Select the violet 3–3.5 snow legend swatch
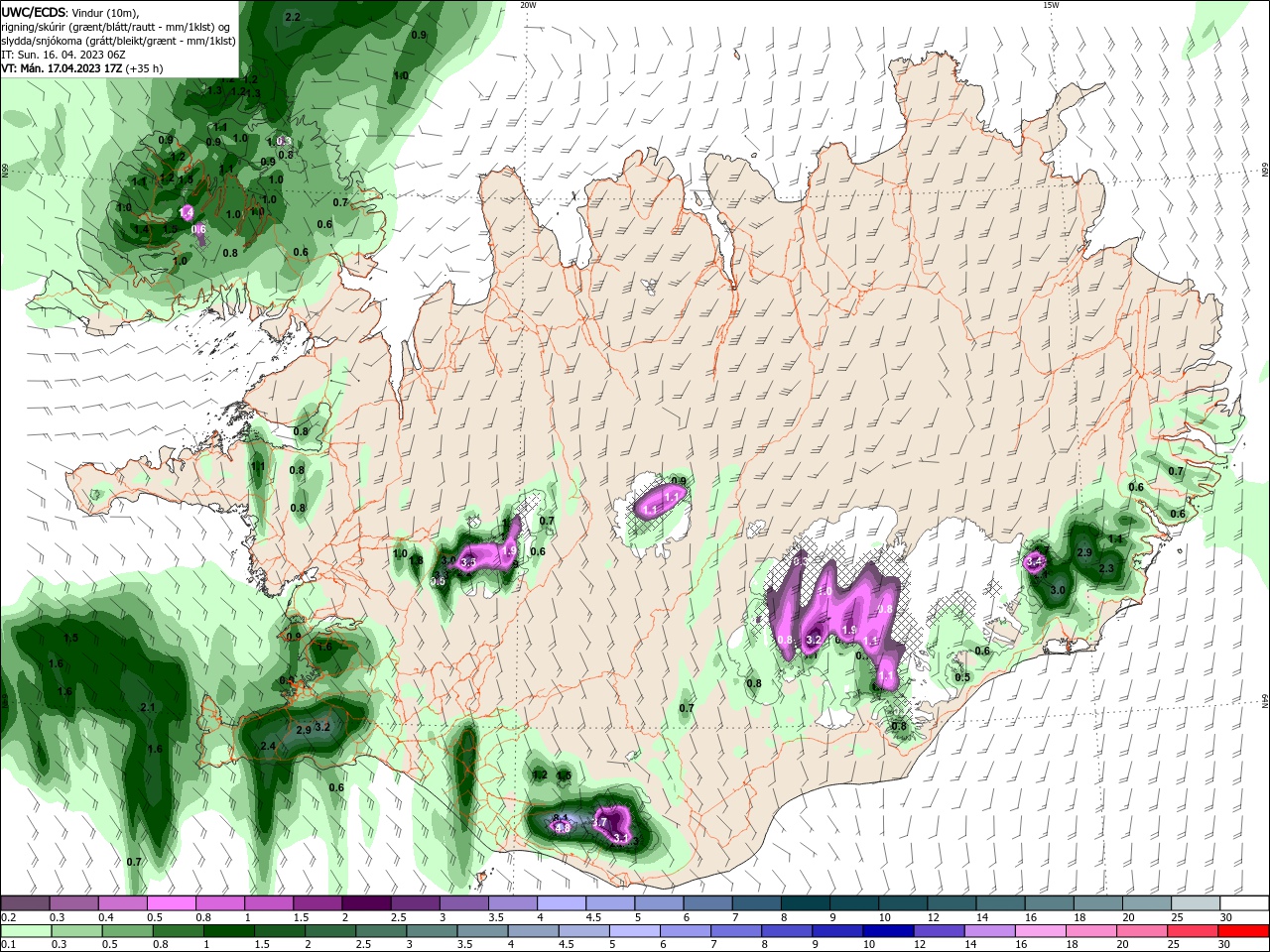Viewport: 1270px width, 952px height. pos(465,903)
